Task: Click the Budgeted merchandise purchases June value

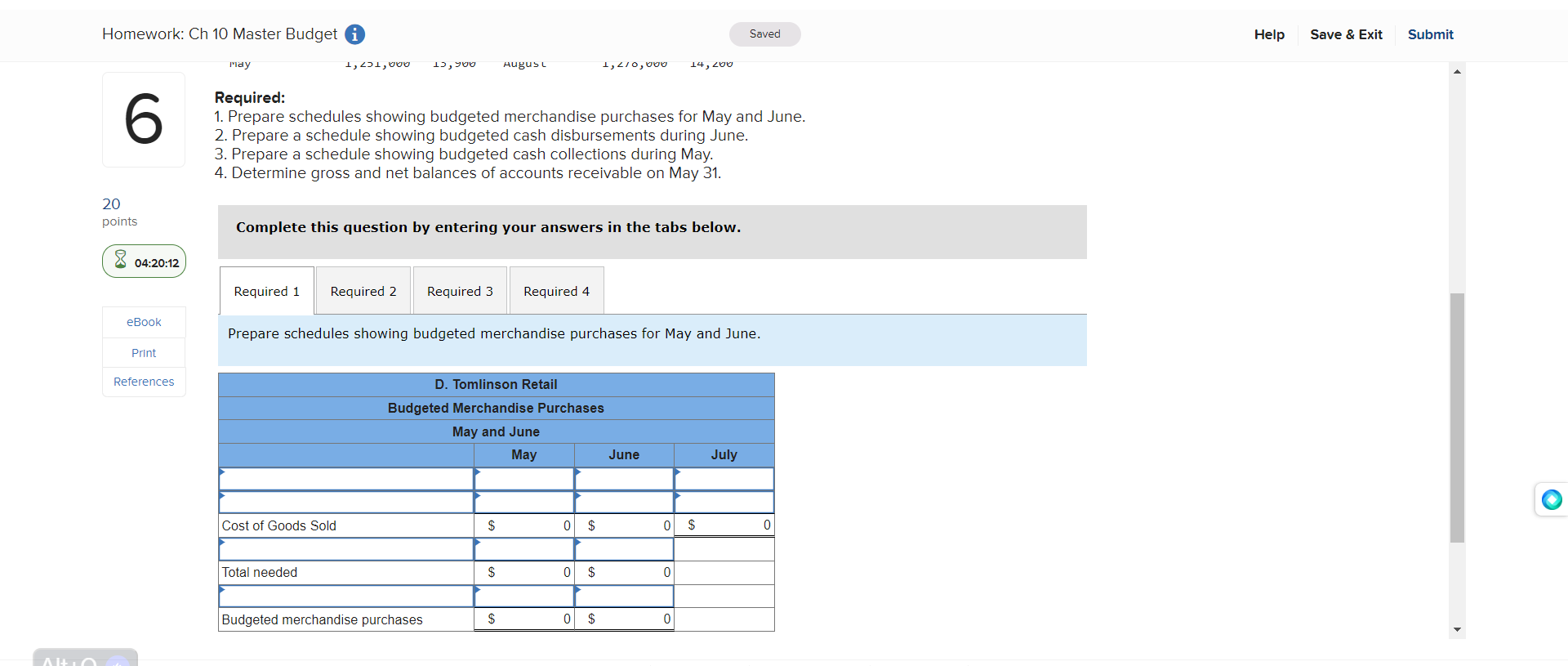Action: point(624,619)
